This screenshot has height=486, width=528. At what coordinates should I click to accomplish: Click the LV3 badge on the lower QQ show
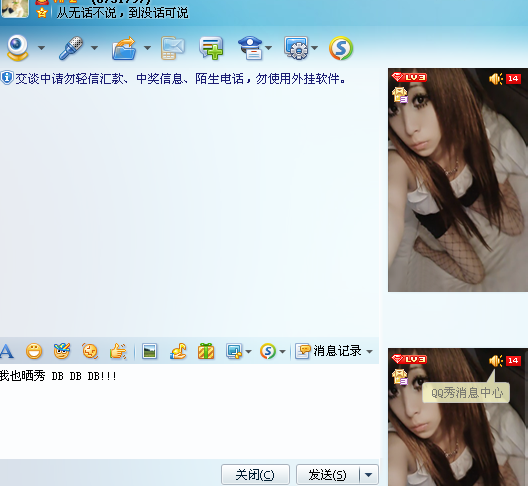click(409, 359)
